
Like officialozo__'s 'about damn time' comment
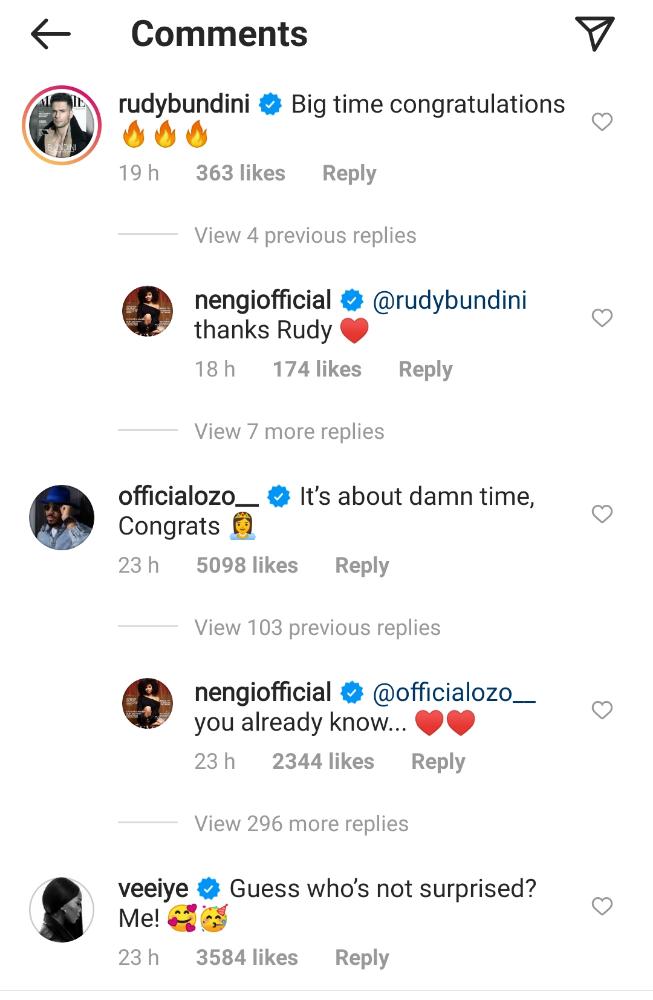click(x=602, y=514)
